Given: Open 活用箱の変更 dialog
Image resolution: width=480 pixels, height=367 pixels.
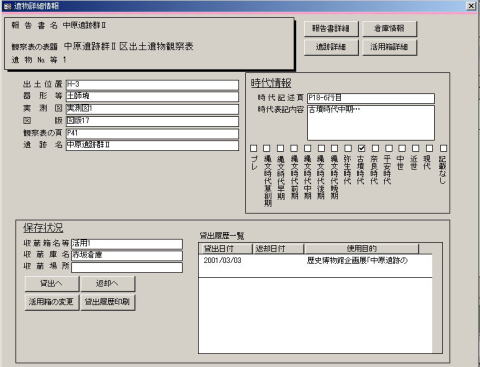Looking at the screenshot, I should (x=52, y=302).
